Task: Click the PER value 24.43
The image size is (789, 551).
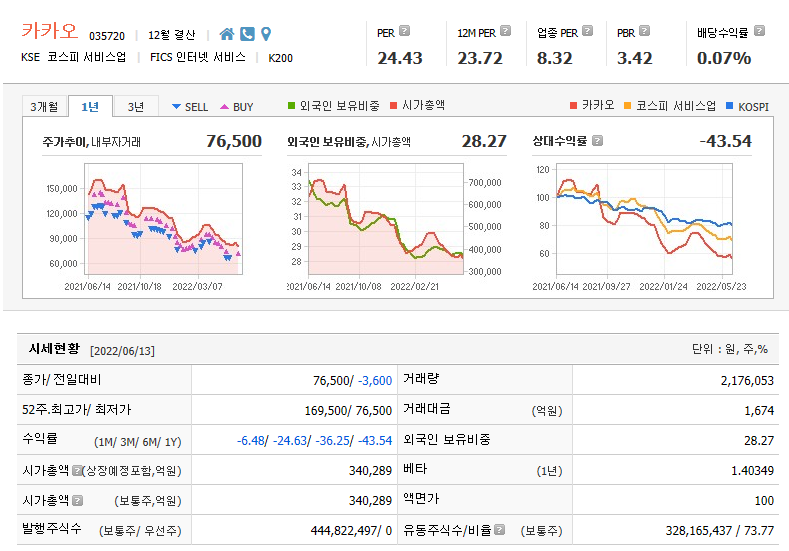Action: (400, 58)
